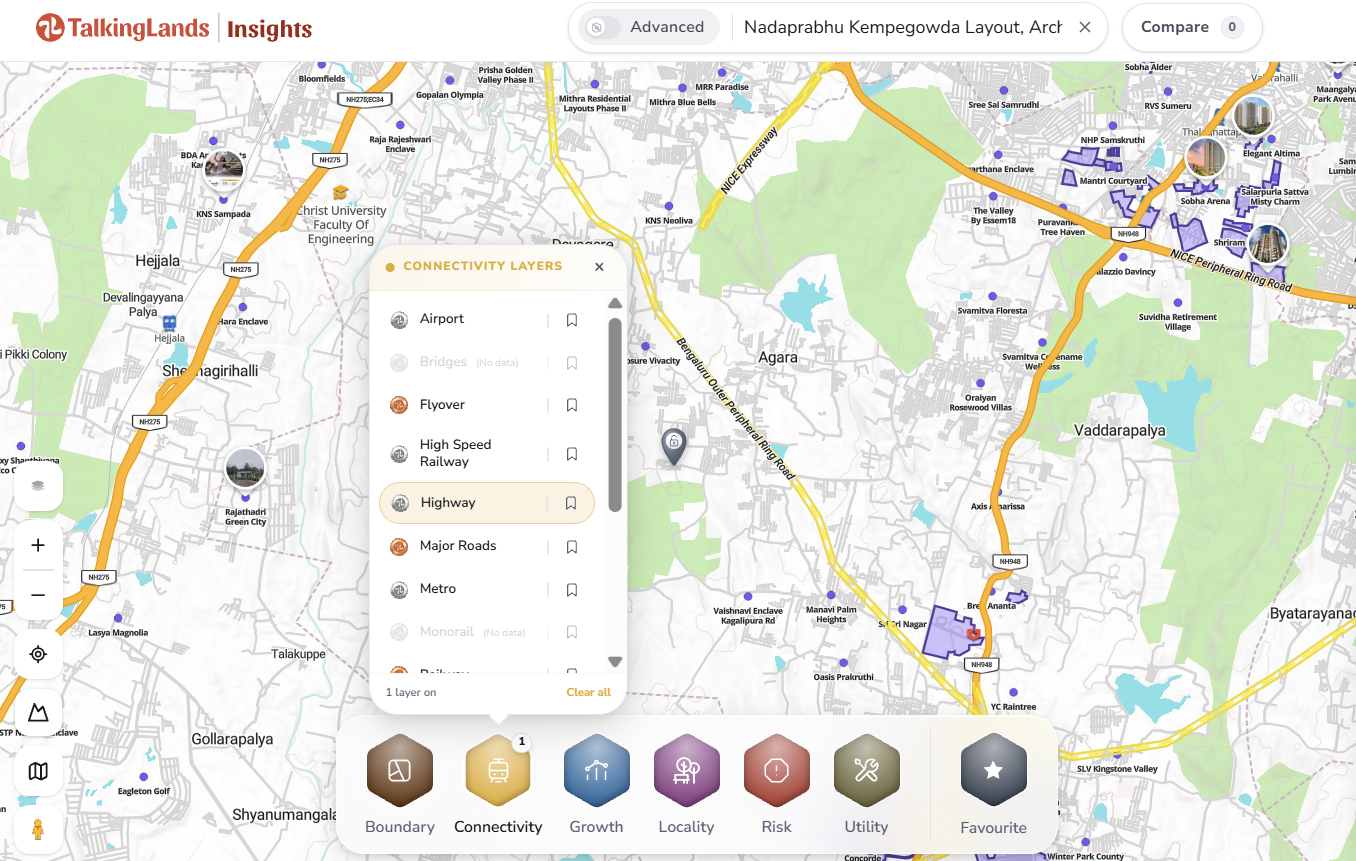Click the Oasis Prakruthi project dot
This screenshot has width=1356, height=861.
[844, 663]
